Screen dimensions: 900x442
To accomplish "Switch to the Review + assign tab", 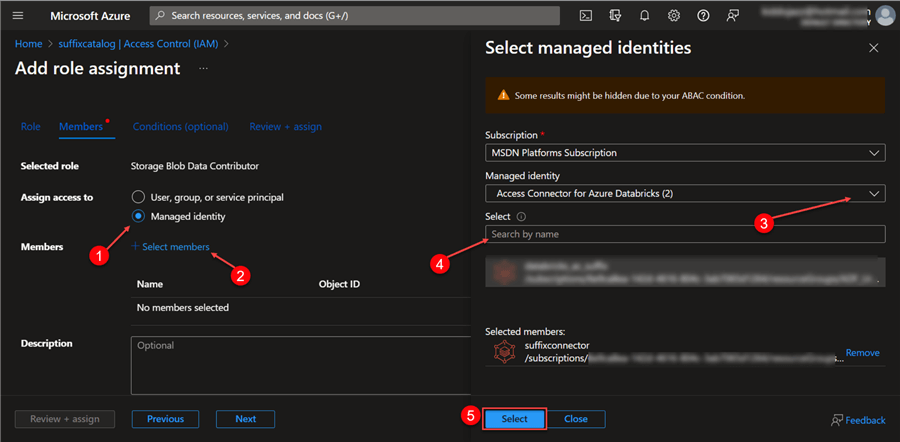I will point(285,127).
